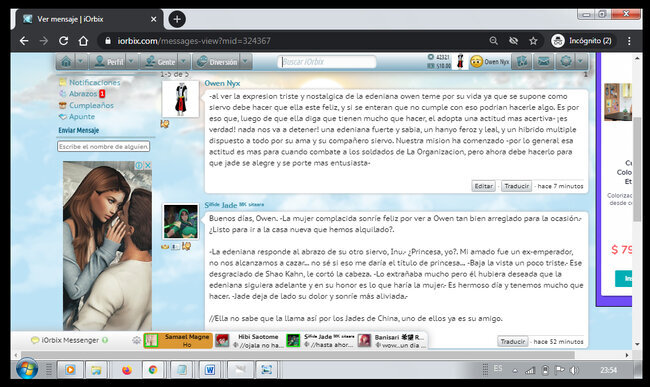Open Apunte in sidebar
The height and width of the screenshot is (387, 650).
tap(82, 116)
